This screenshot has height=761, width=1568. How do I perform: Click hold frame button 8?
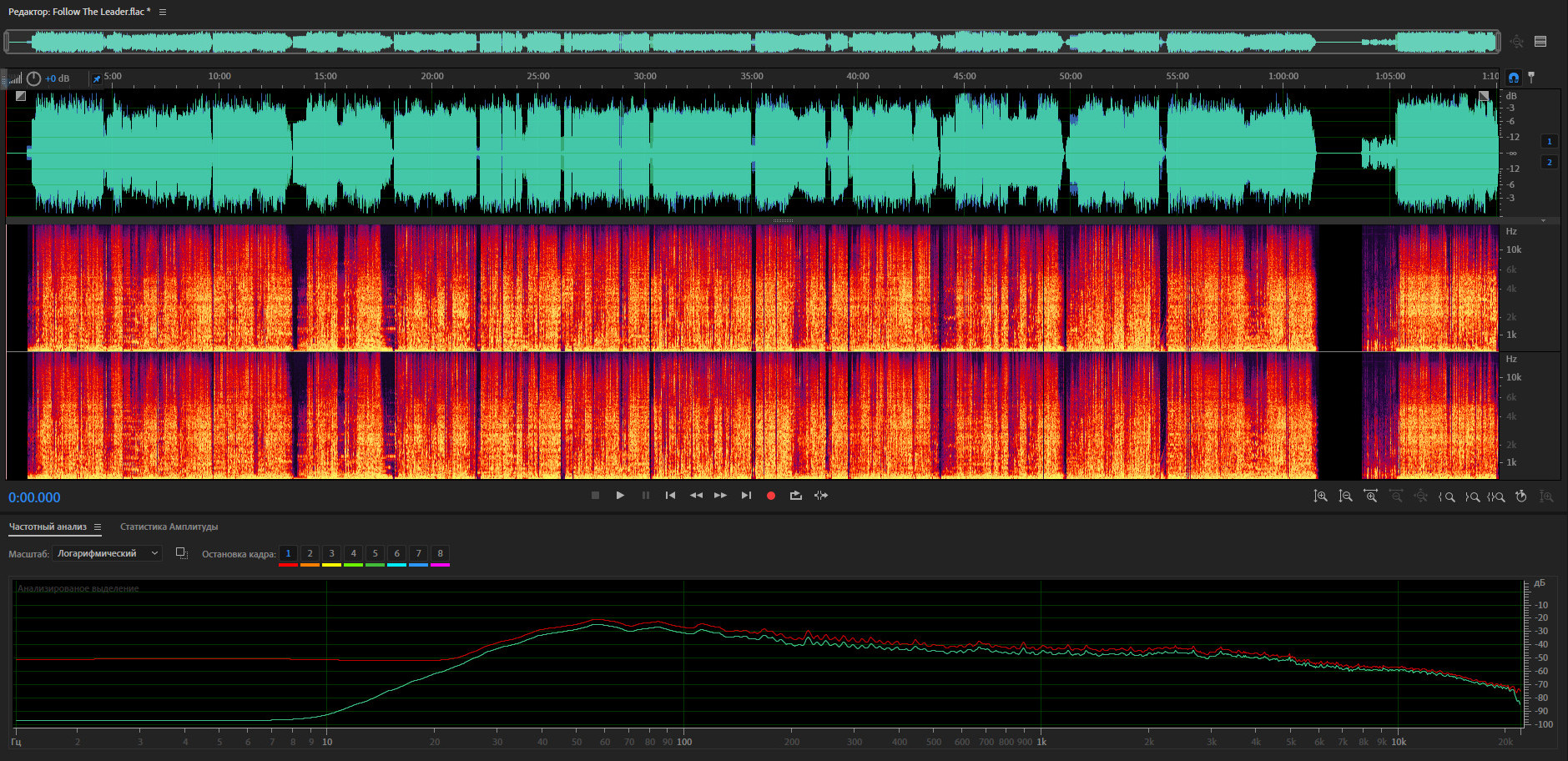[440, 553]
